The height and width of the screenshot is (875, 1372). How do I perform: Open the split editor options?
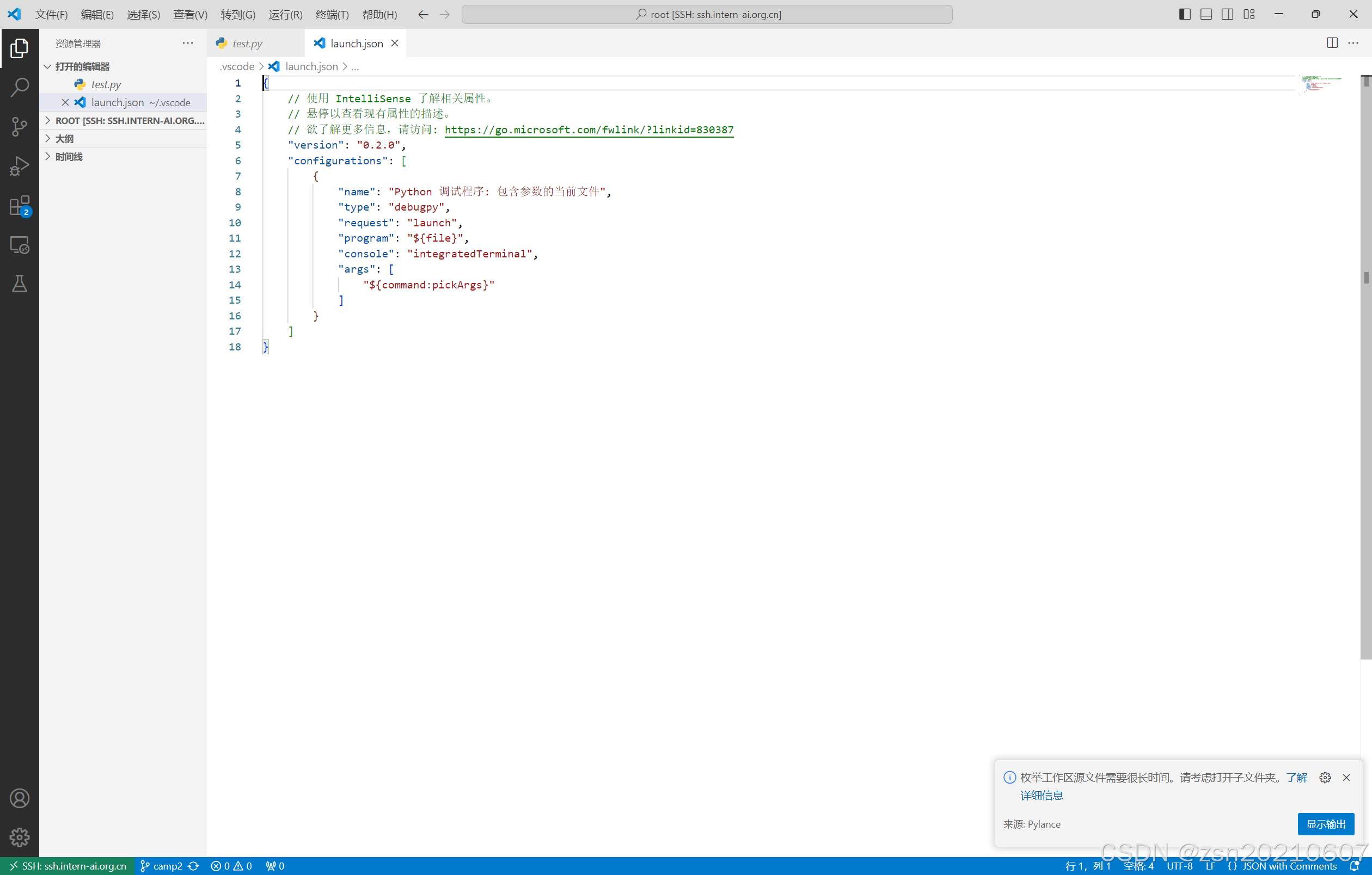pos(1333,42)
